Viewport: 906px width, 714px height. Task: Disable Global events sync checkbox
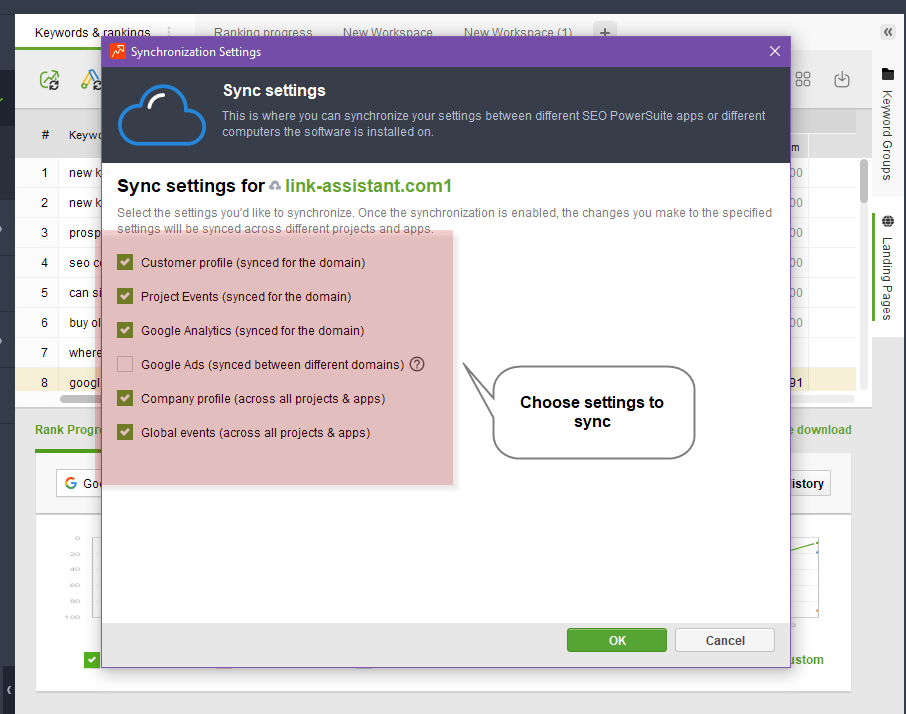coord(125,432)
